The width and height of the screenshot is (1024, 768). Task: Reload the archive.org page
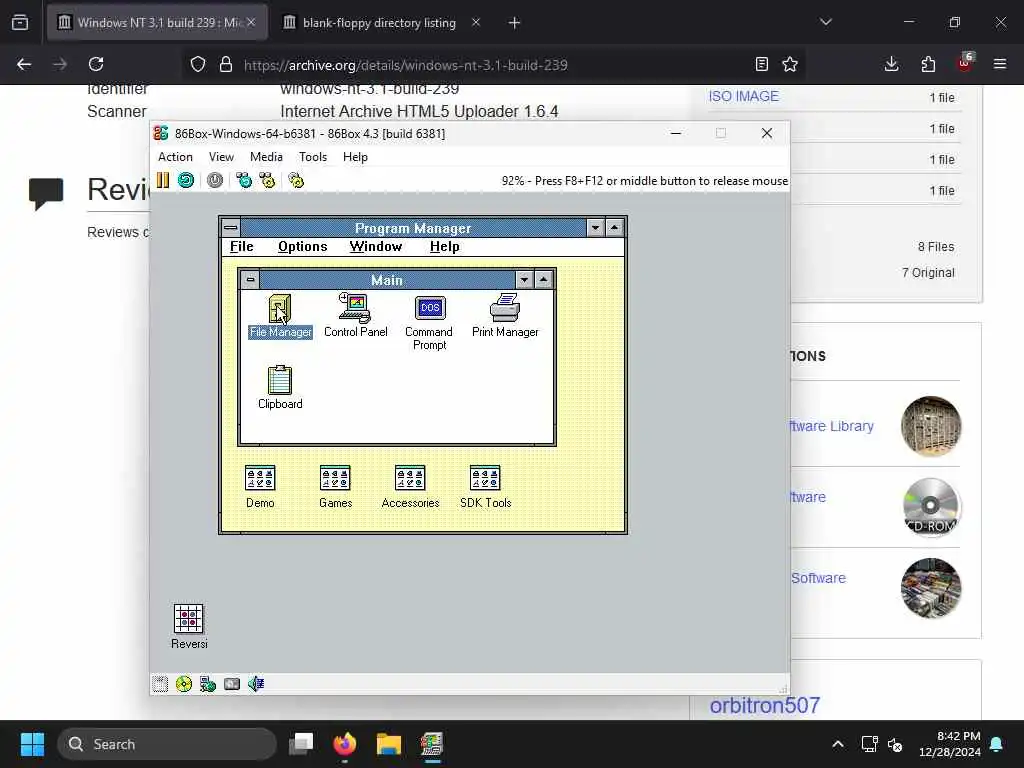pos(96,64)
